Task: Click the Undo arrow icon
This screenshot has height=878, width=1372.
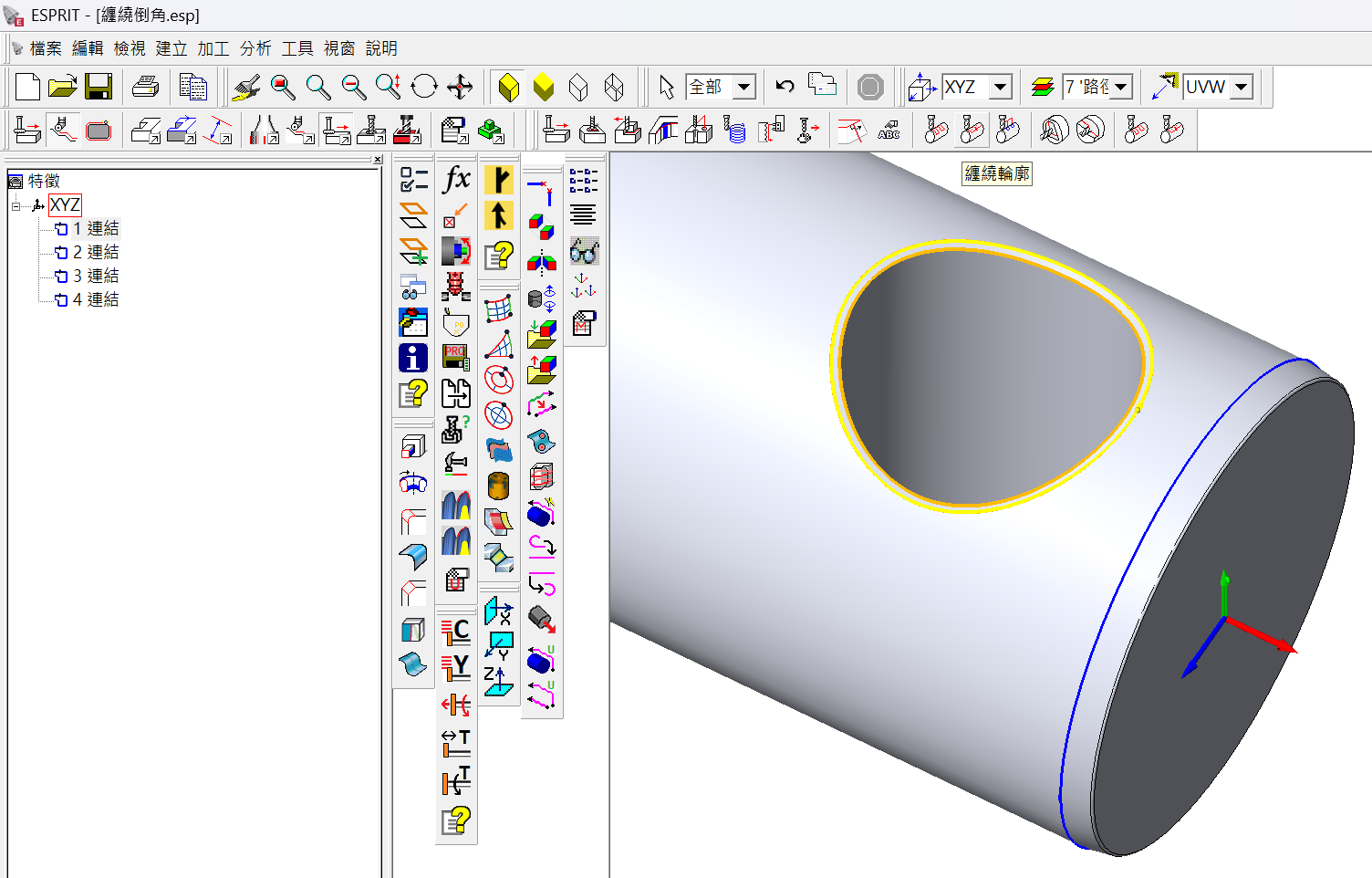Action: (785, 87)
